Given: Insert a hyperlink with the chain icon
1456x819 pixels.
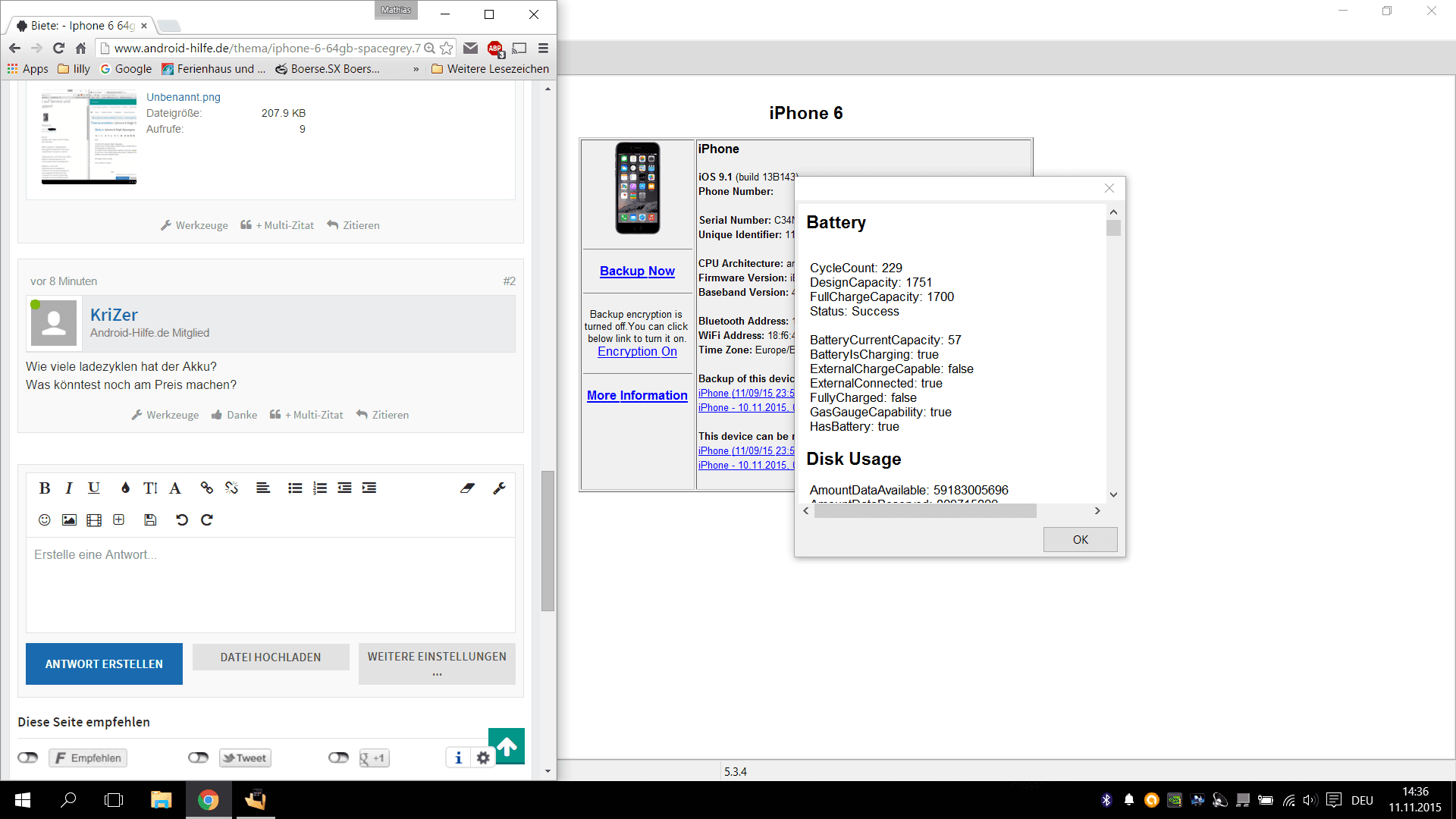Looking at the screenshot, I should pyautogui.click(x=206, y=488).
